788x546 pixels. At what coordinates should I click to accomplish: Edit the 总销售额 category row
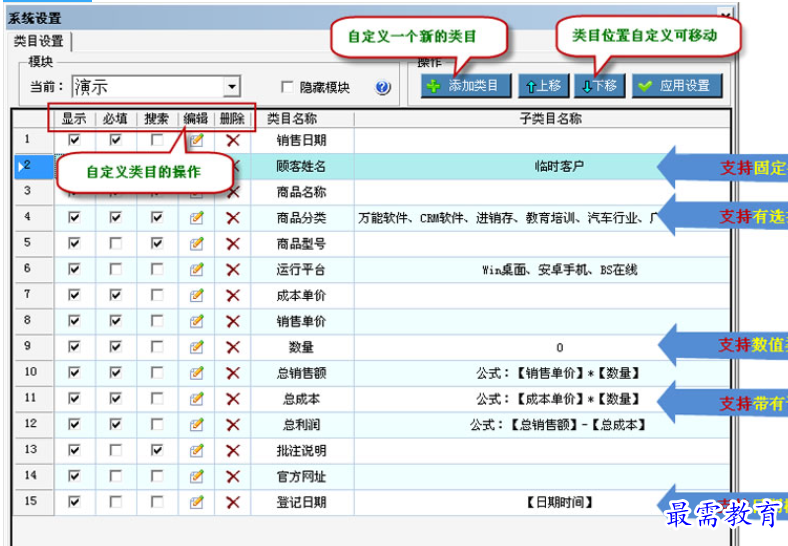pos(196,373)
